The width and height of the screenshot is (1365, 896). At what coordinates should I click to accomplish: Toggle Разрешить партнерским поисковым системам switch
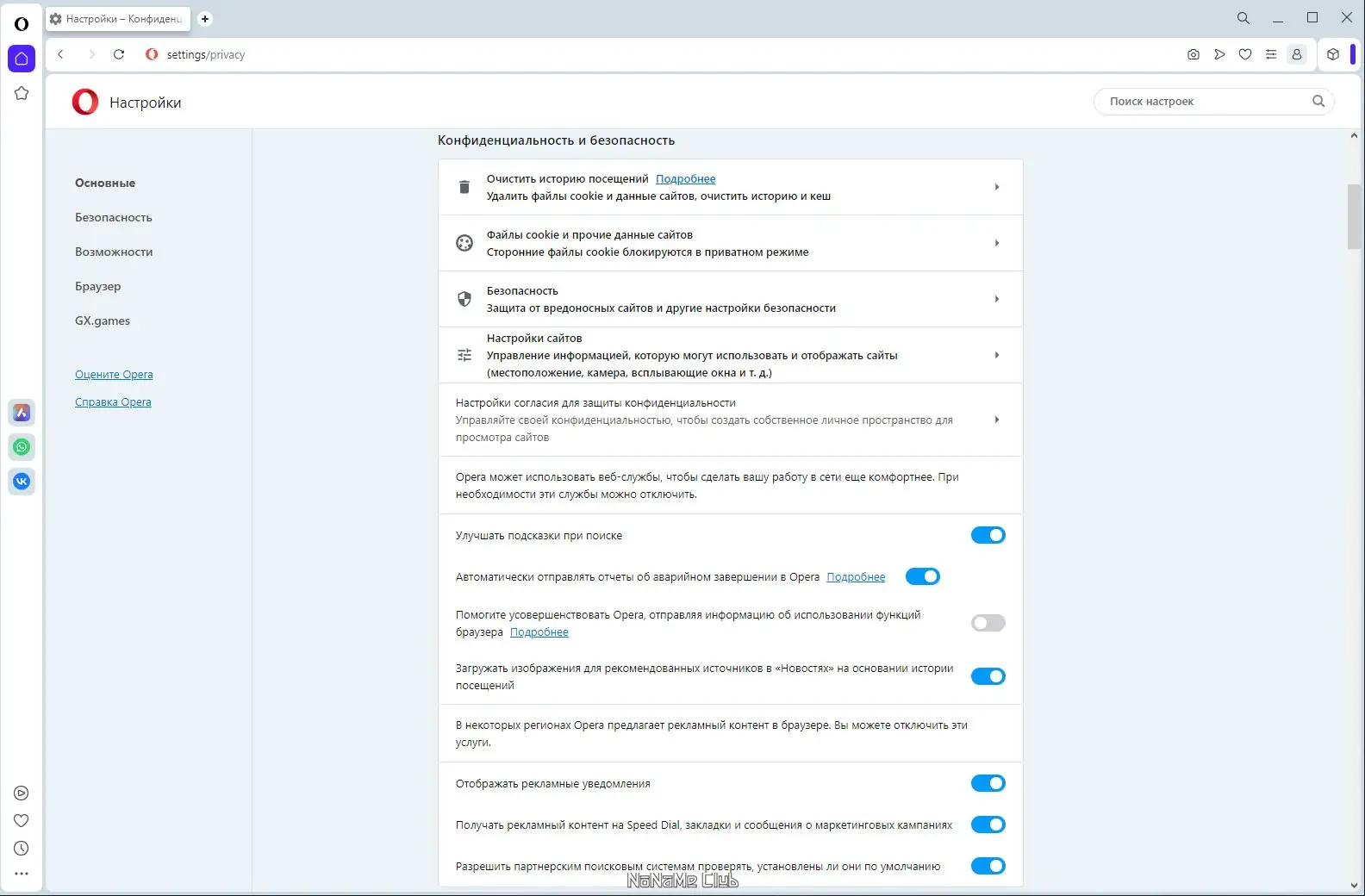tap(988, 866)
